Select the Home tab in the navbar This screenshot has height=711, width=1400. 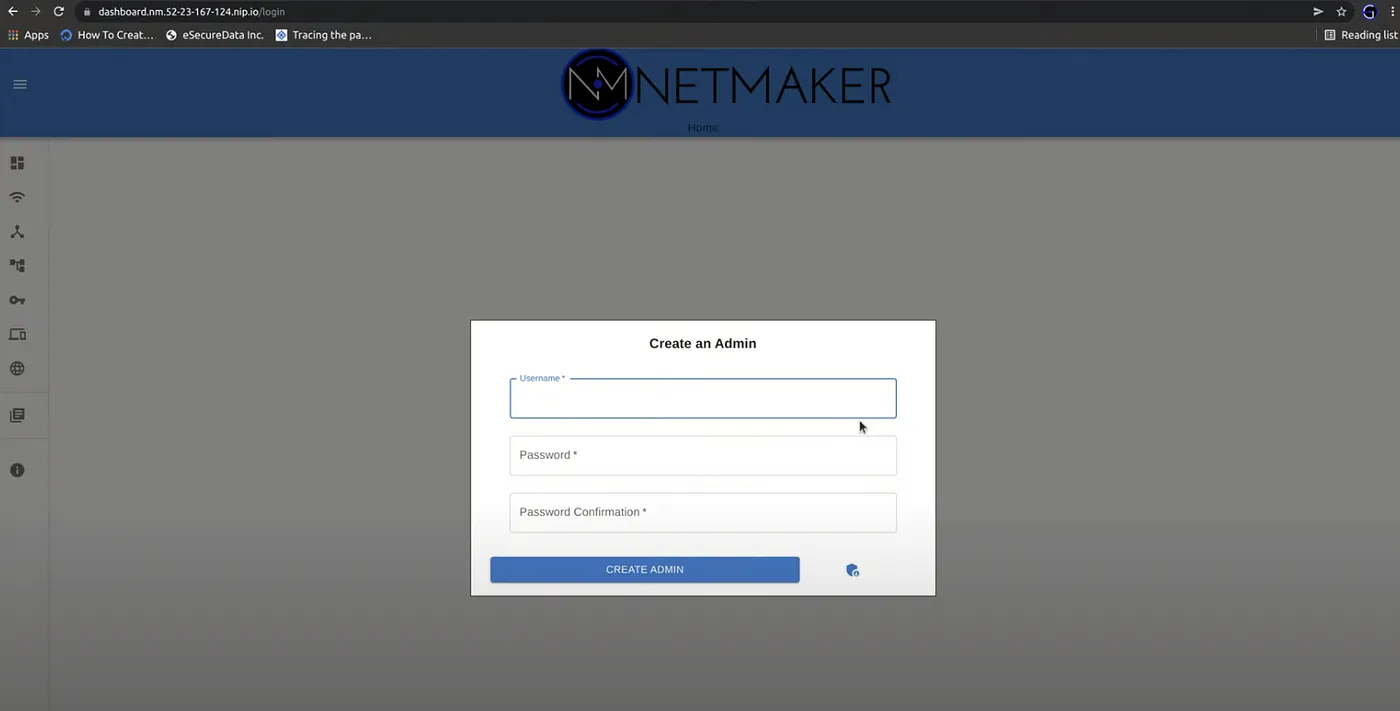(702, 127)
